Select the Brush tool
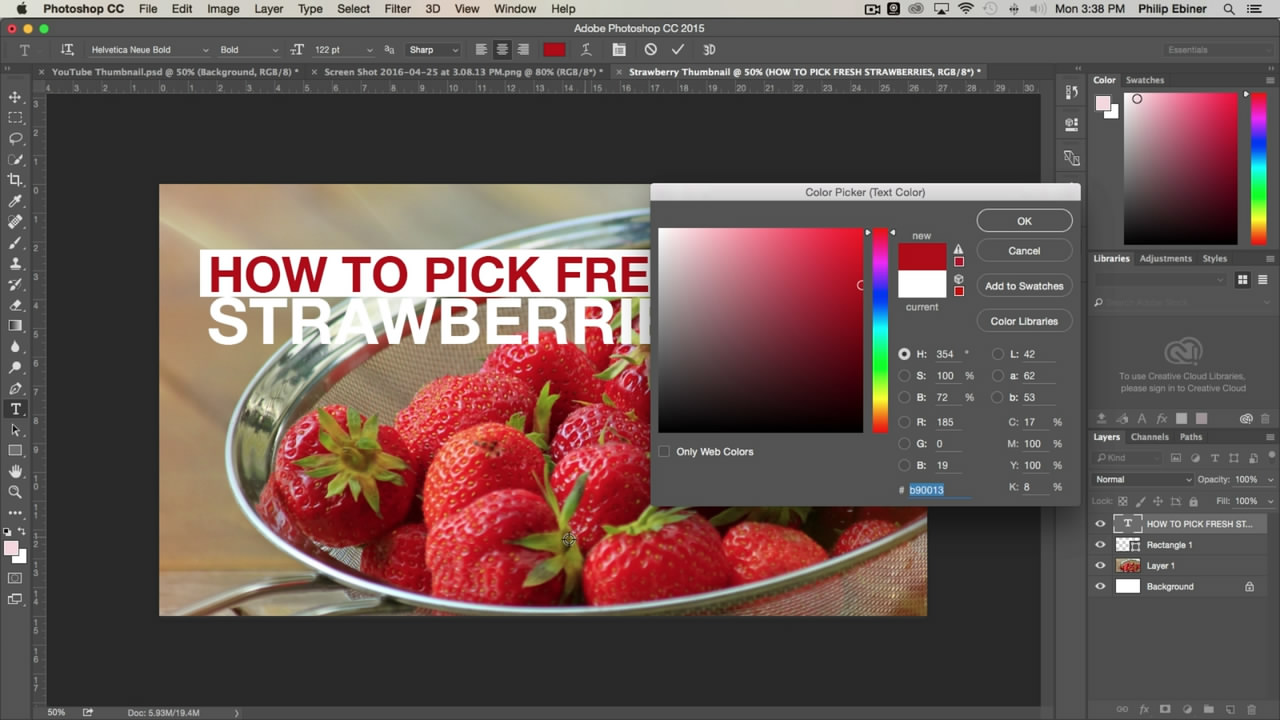 [x=15, y=243]
